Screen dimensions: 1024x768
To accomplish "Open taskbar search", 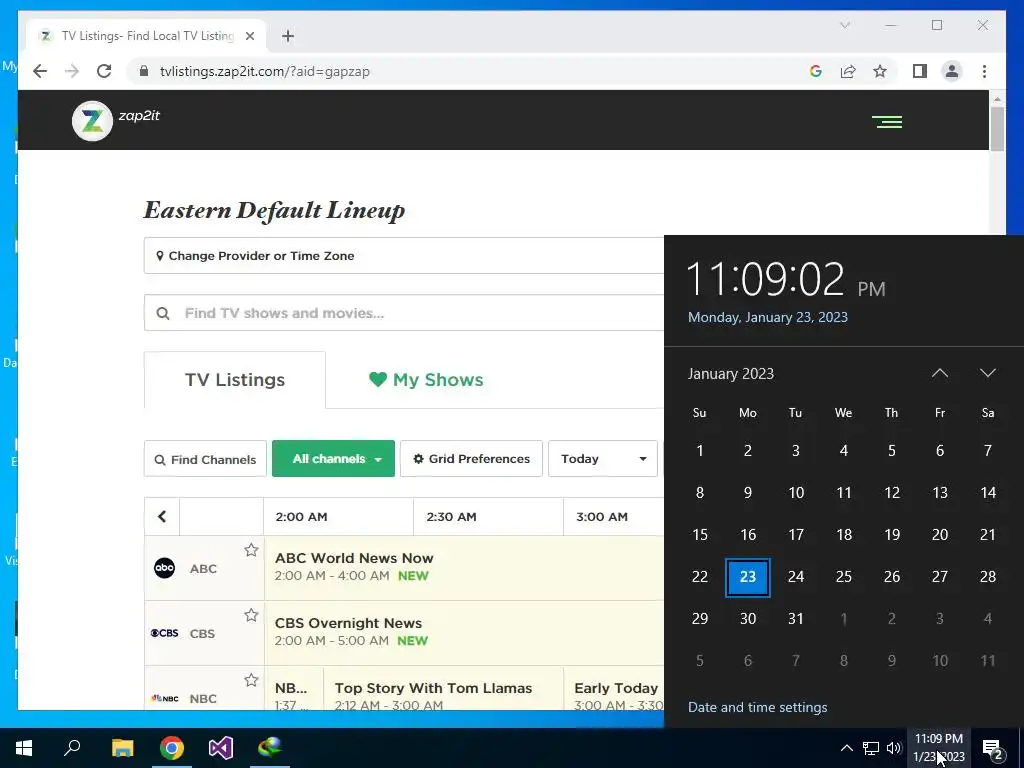I will (72, 748).
